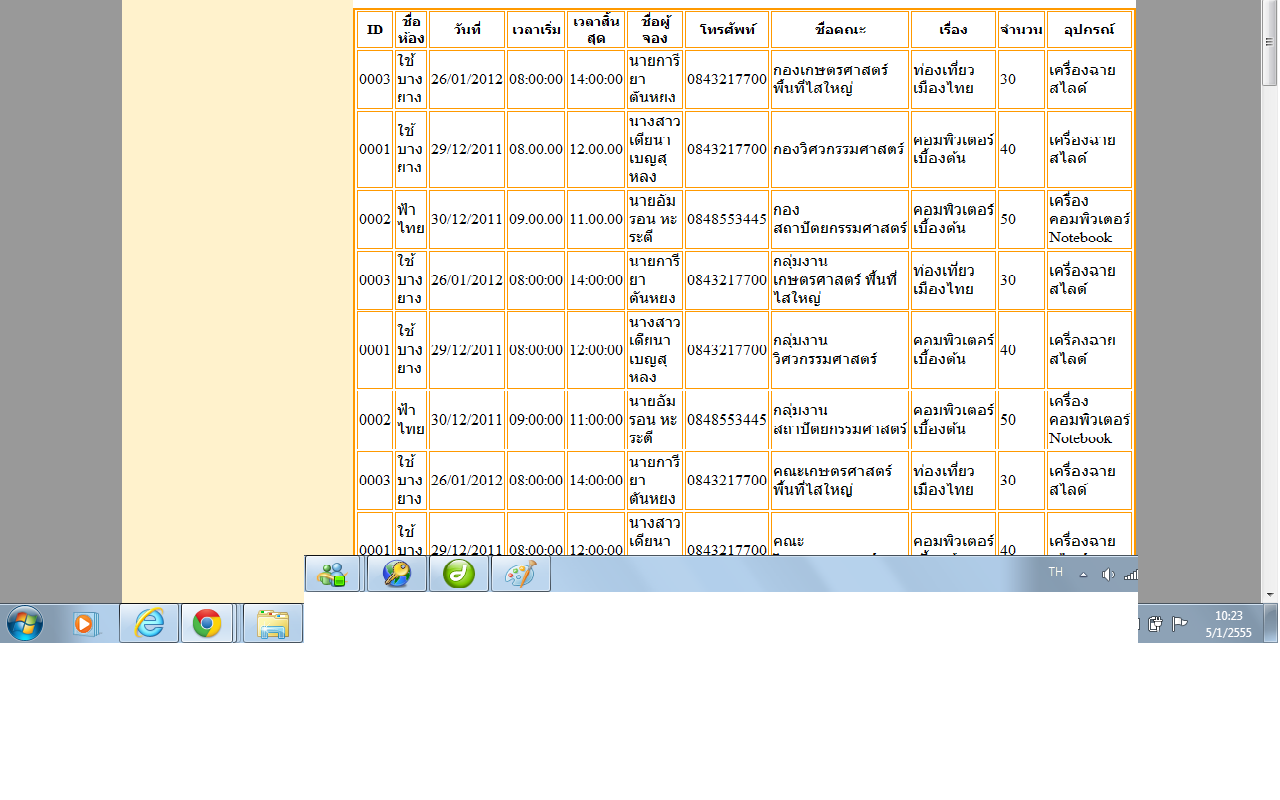Click quantity 50 in the กองสถาปัตยกรรมศาสตร์ row

point(1021,219)
